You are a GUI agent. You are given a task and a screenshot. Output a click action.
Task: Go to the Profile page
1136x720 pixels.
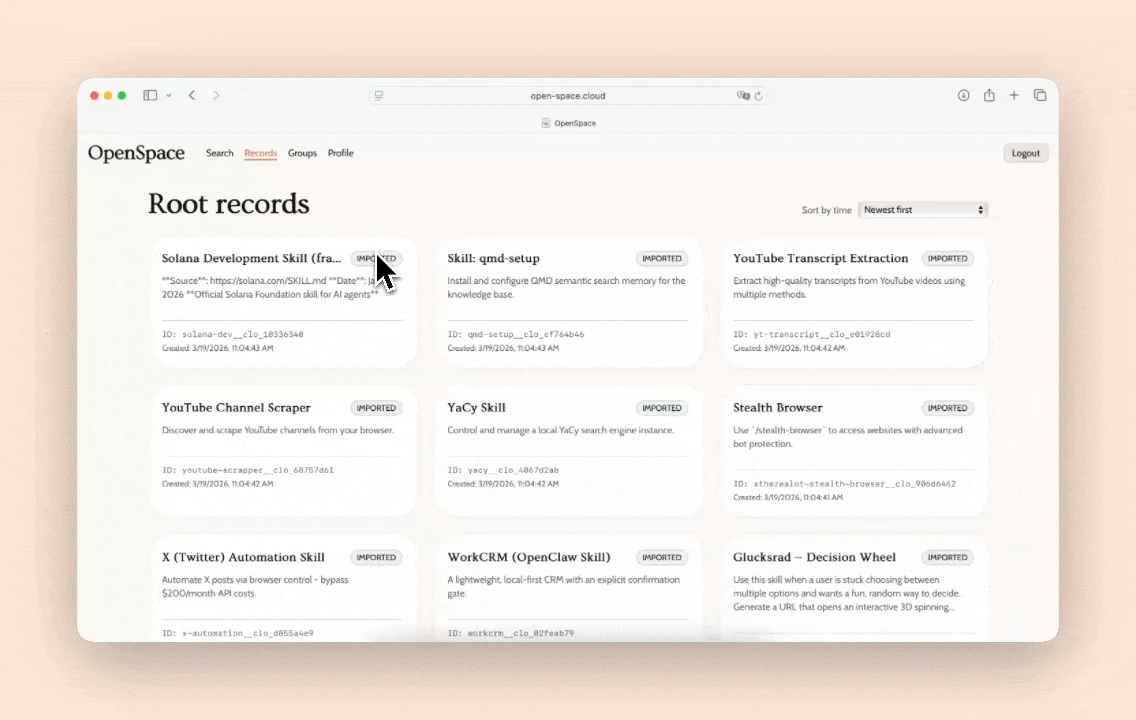[x=340, y=153]
